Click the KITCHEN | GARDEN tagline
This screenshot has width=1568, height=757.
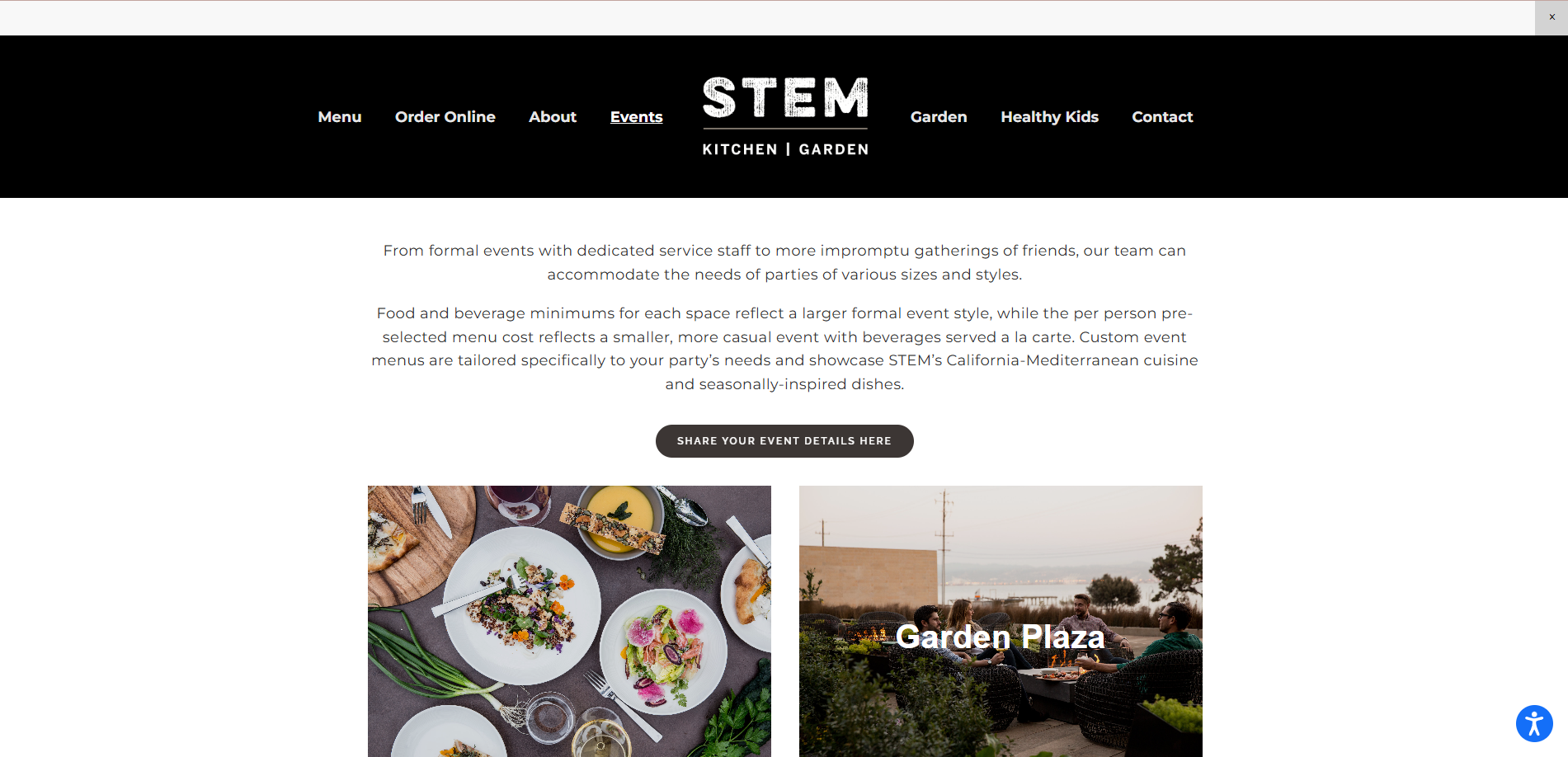[785, 149]
